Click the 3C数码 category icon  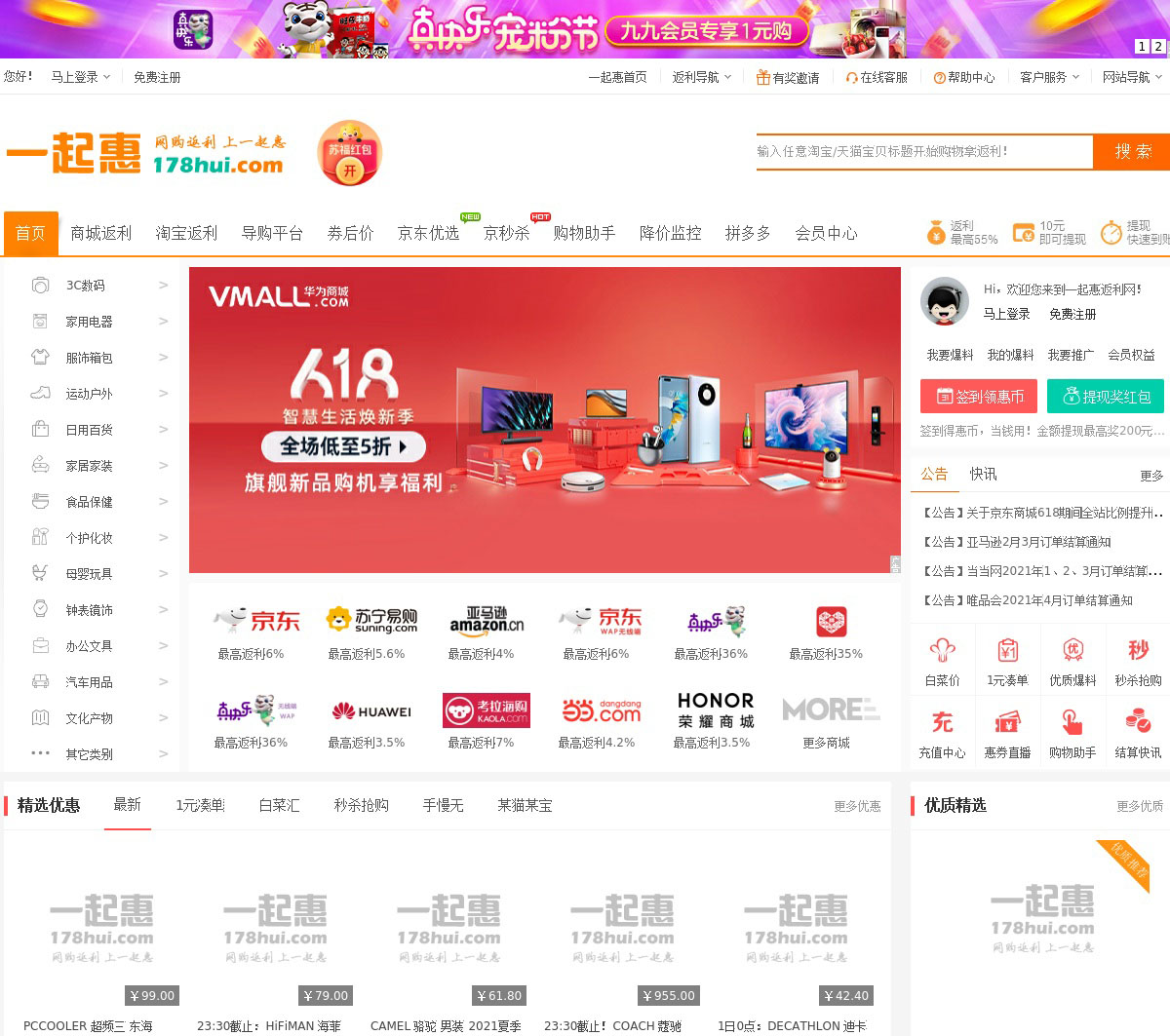(40, 286)
